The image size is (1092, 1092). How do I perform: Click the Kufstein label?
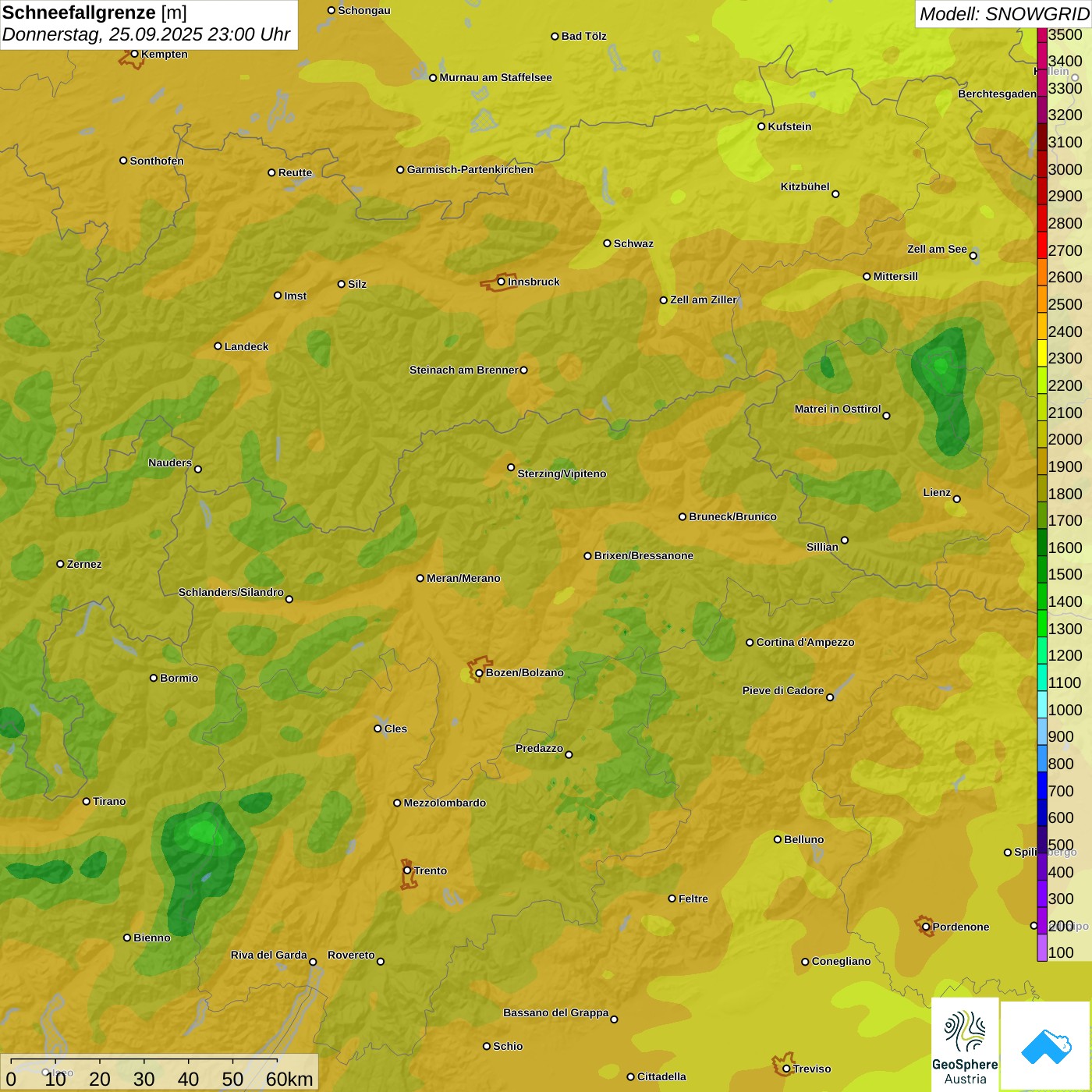(789, 126)
